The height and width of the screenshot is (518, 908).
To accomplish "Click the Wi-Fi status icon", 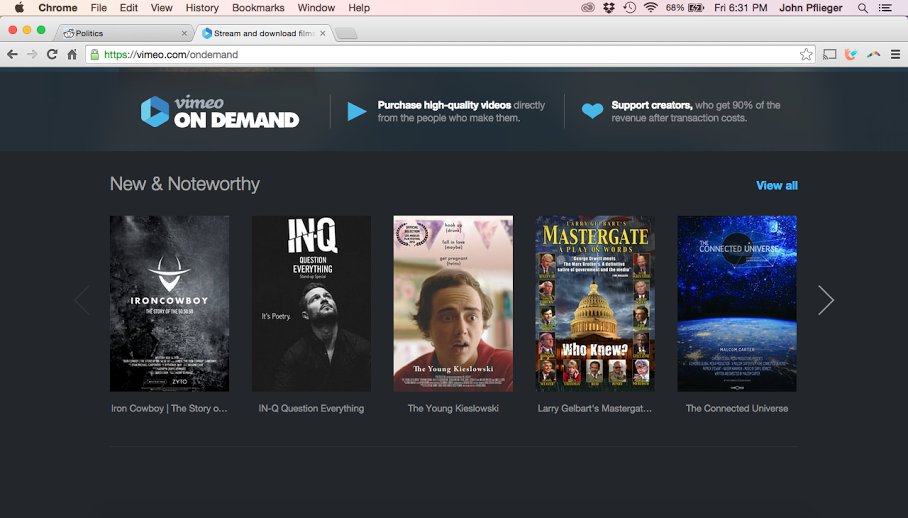I will pos(650,8).
